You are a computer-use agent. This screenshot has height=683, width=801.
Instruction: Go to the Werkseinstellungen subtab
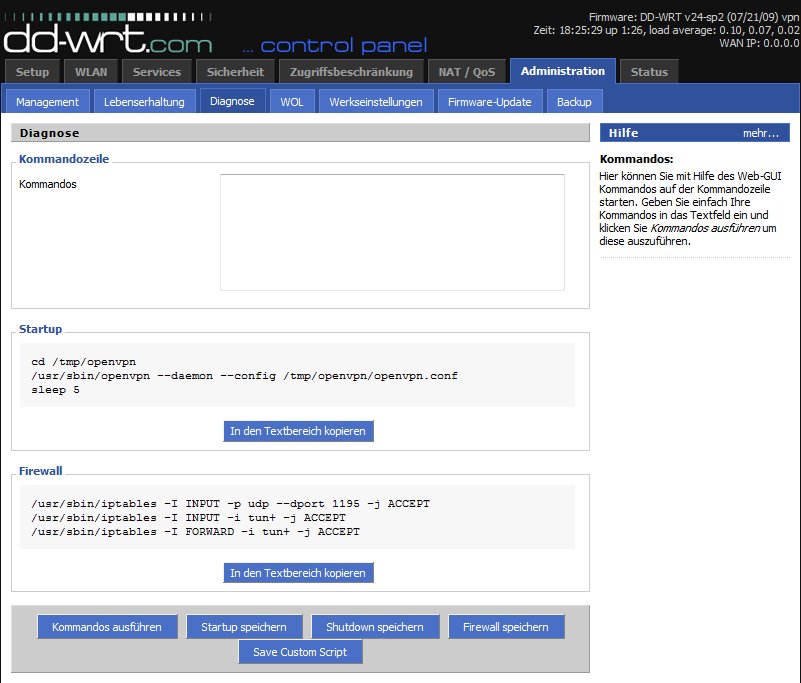click(x=375, y=102)
